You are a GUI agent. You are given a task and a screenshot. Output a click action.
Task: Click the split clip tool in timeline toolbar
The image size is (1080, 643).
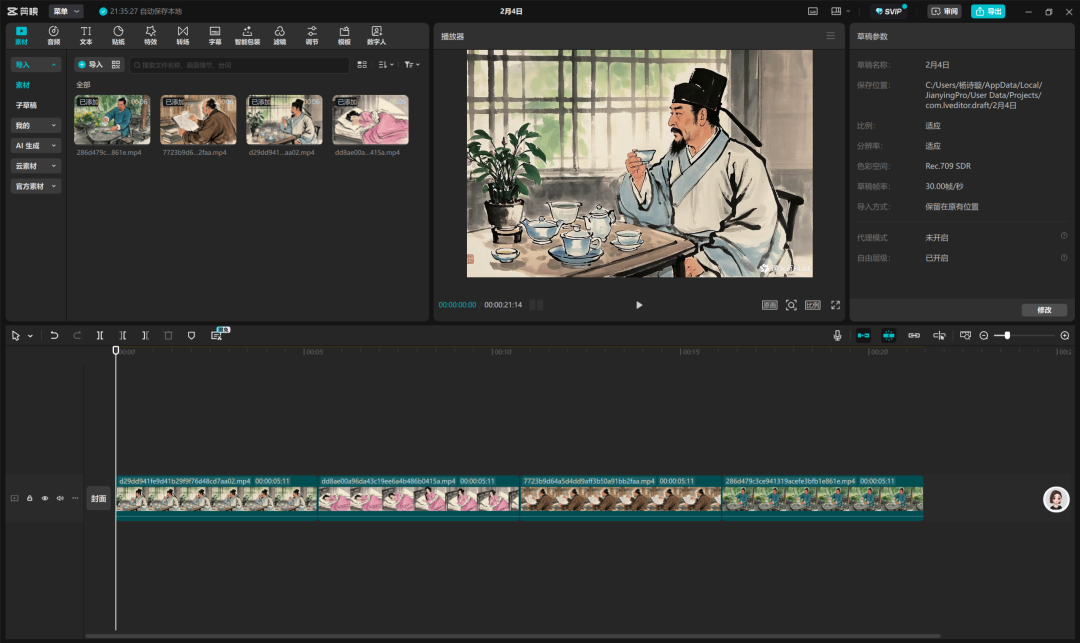100,336
